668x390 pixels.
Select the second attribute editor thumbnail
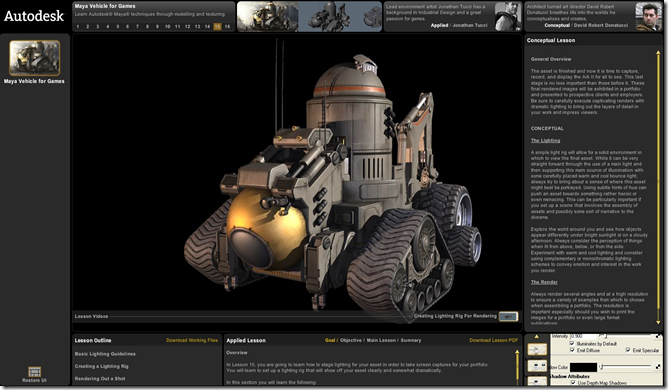[537, 366]
